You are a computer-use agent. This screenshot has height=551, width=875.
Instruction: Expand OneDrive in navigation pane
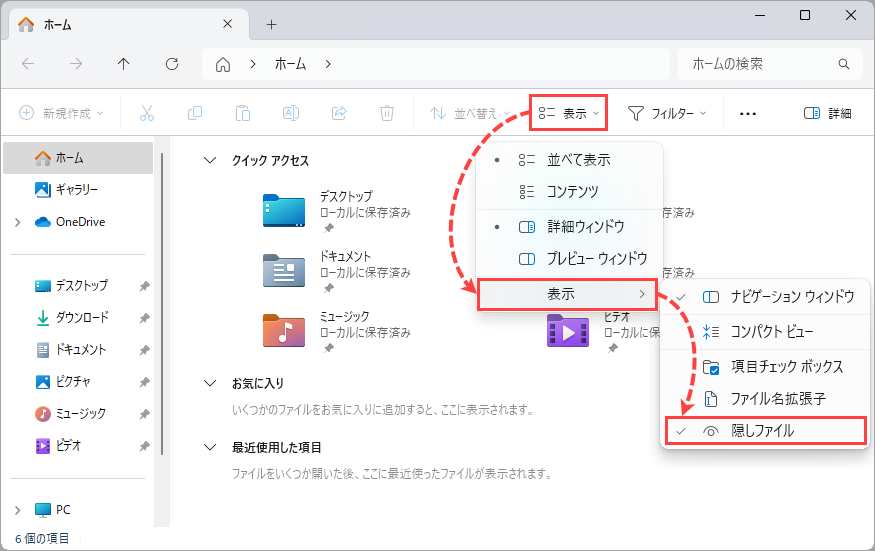(x=18, y=222)
